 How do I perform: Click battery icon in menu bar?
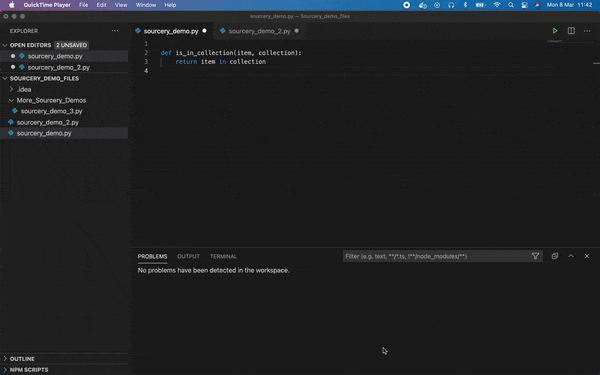pyautogui.click(x=480, y=5)
